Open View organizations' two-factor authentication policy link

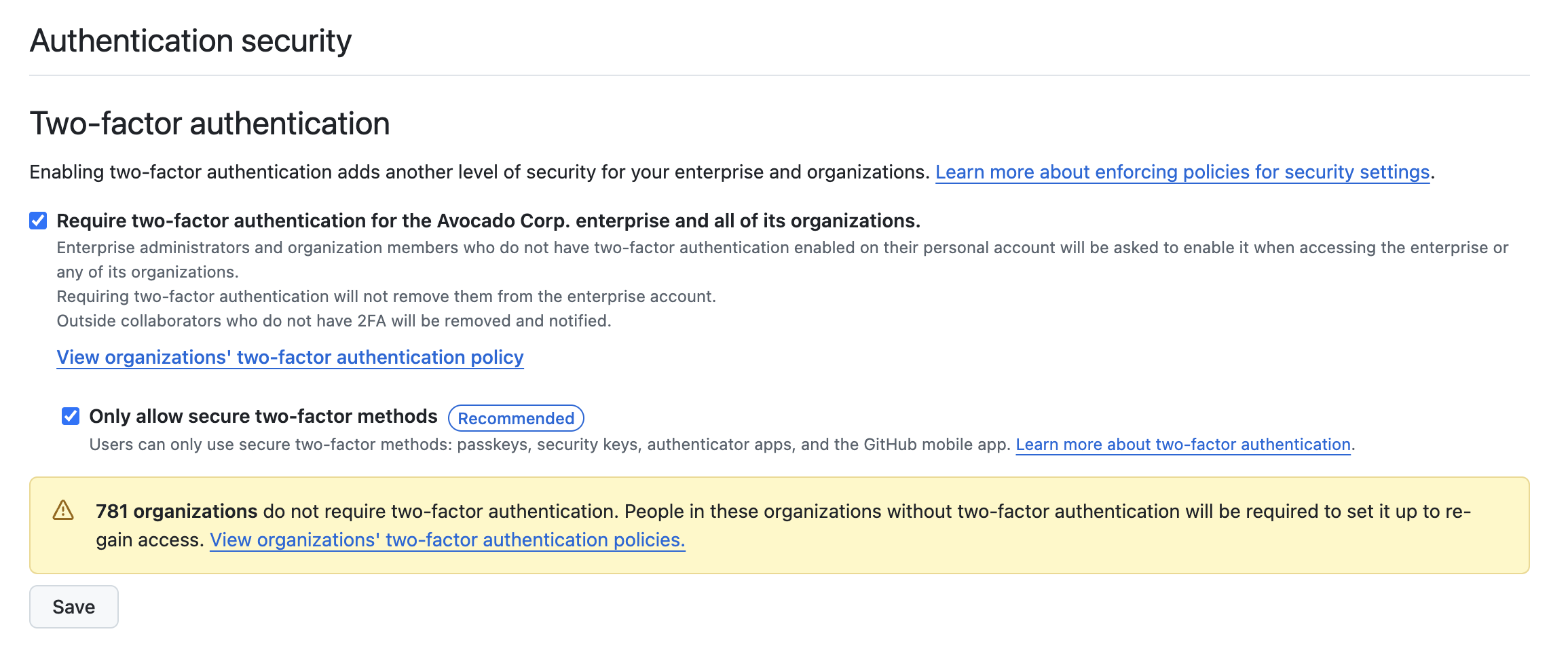click(x=290, y=358)
